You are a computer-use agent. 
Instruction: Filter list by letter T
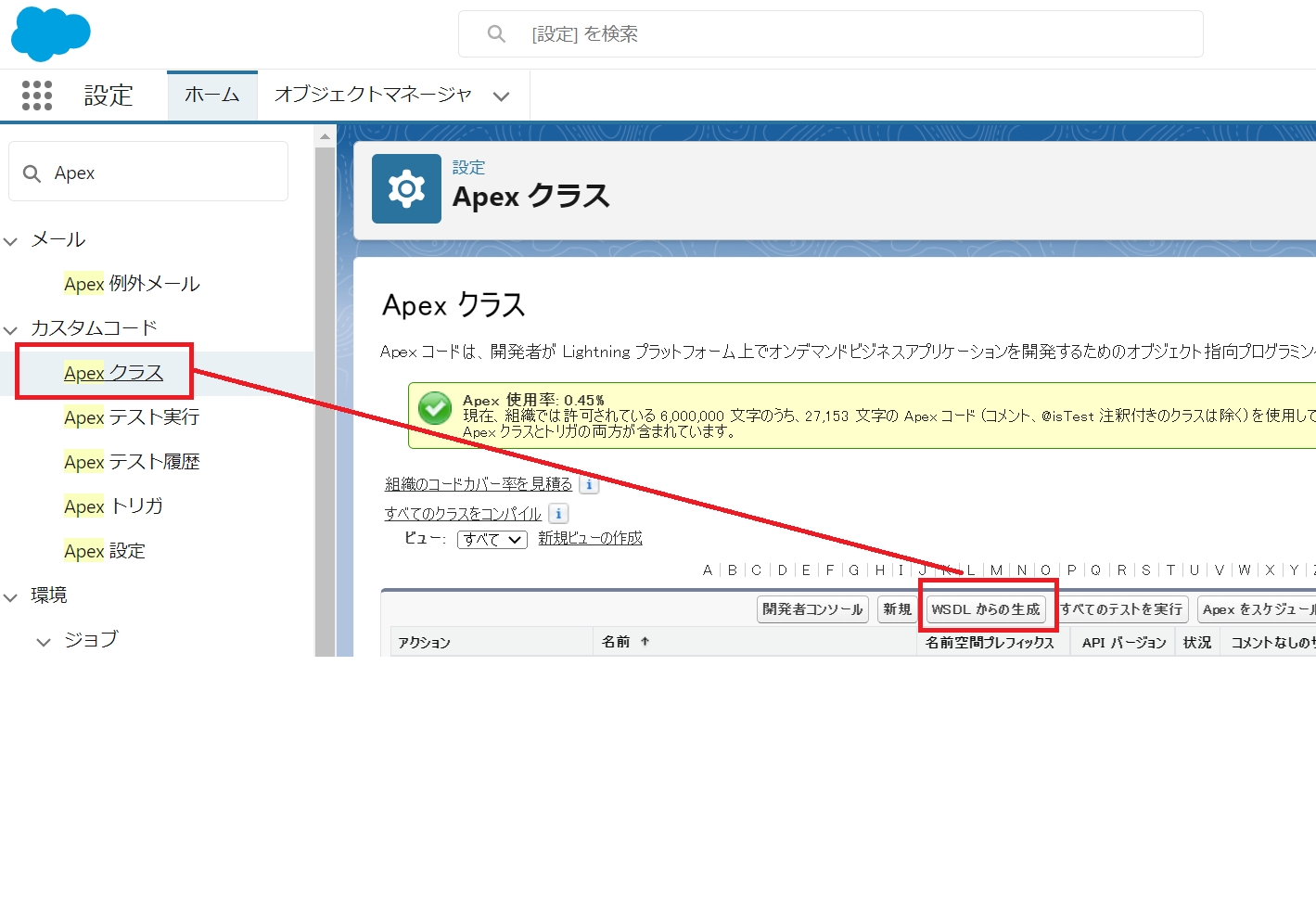pyautogui.click(x=1170, y=570)
